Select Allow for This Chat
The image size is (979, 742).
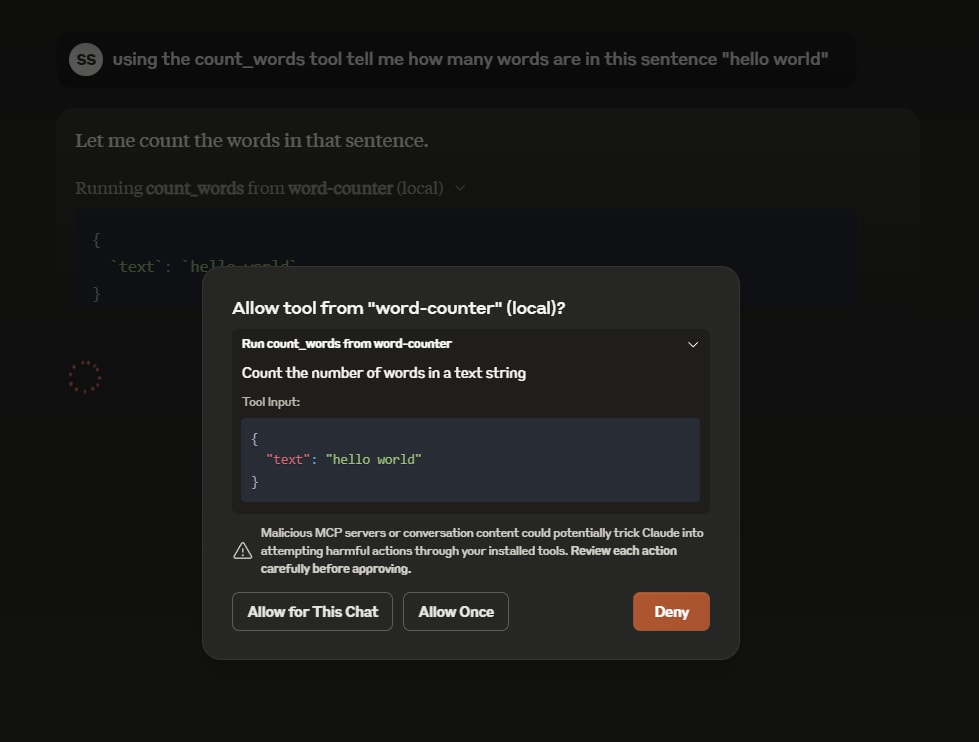pos(312,611)
